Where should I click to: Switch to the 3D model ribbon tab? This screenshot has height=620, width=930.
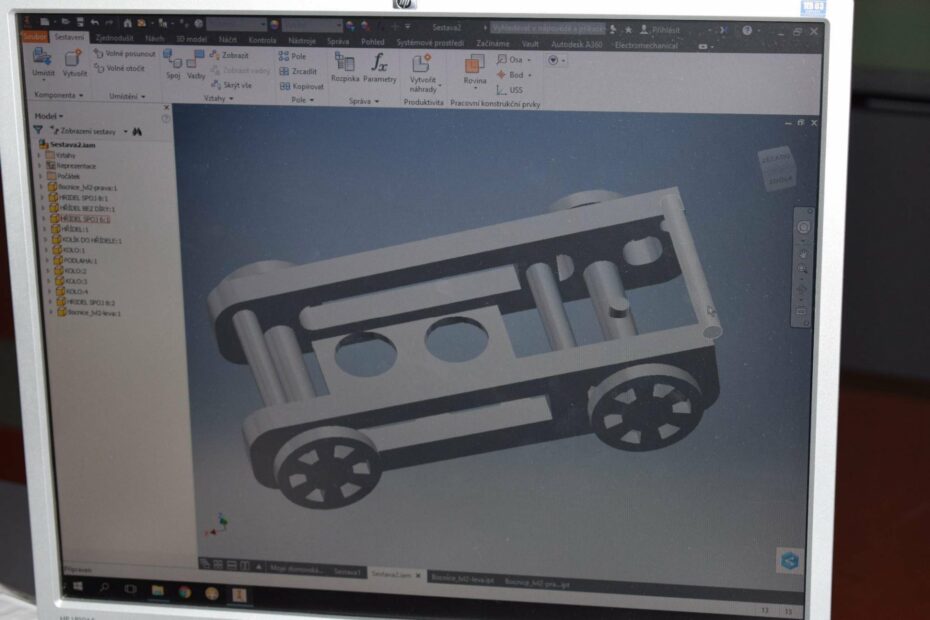[192, 39]
